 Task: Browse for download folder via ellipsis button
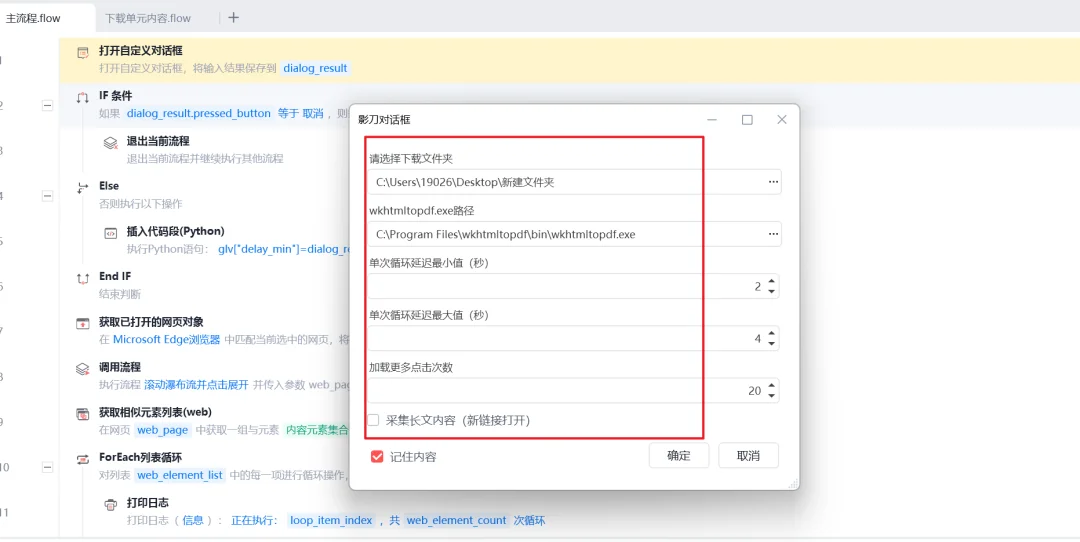[x=773, y=182]
